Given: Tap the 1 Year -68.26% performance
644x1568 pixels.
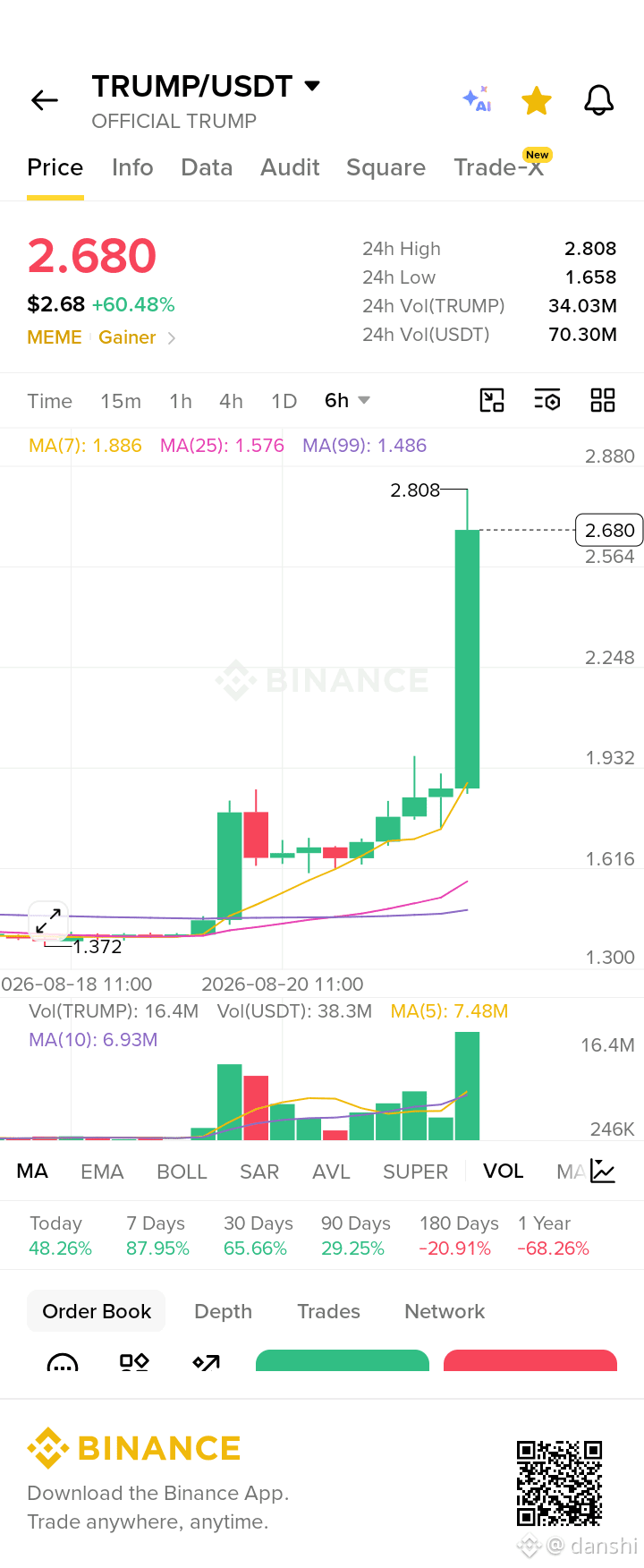Looking at the screenshot, I should click(553, 1236).
